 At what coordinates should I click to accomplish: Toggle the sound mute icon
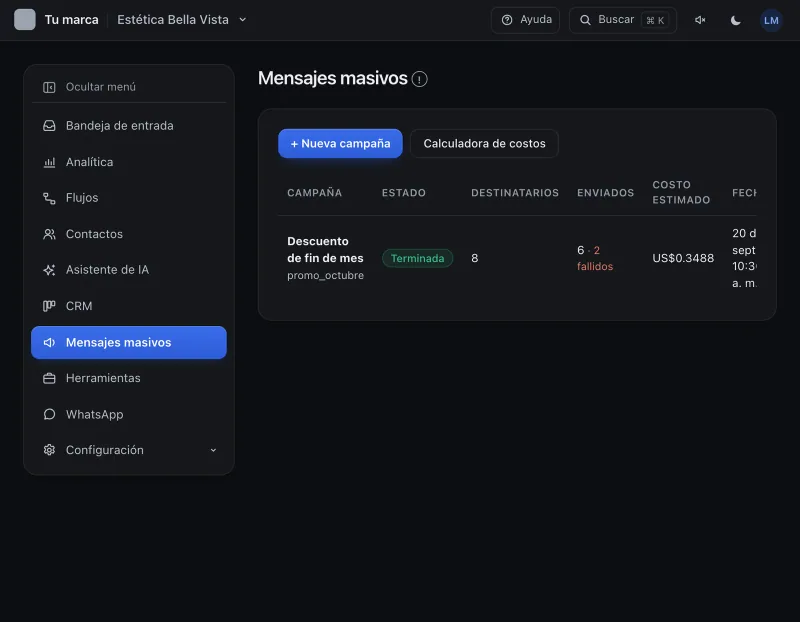tap(700, 20)
